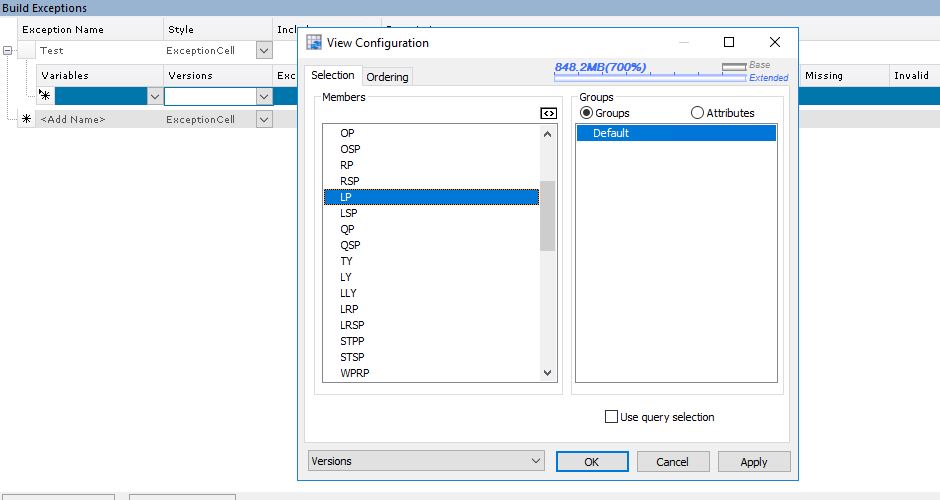Select member LSP in list
This screenshot has width=940, height=500.
(348, 213)
